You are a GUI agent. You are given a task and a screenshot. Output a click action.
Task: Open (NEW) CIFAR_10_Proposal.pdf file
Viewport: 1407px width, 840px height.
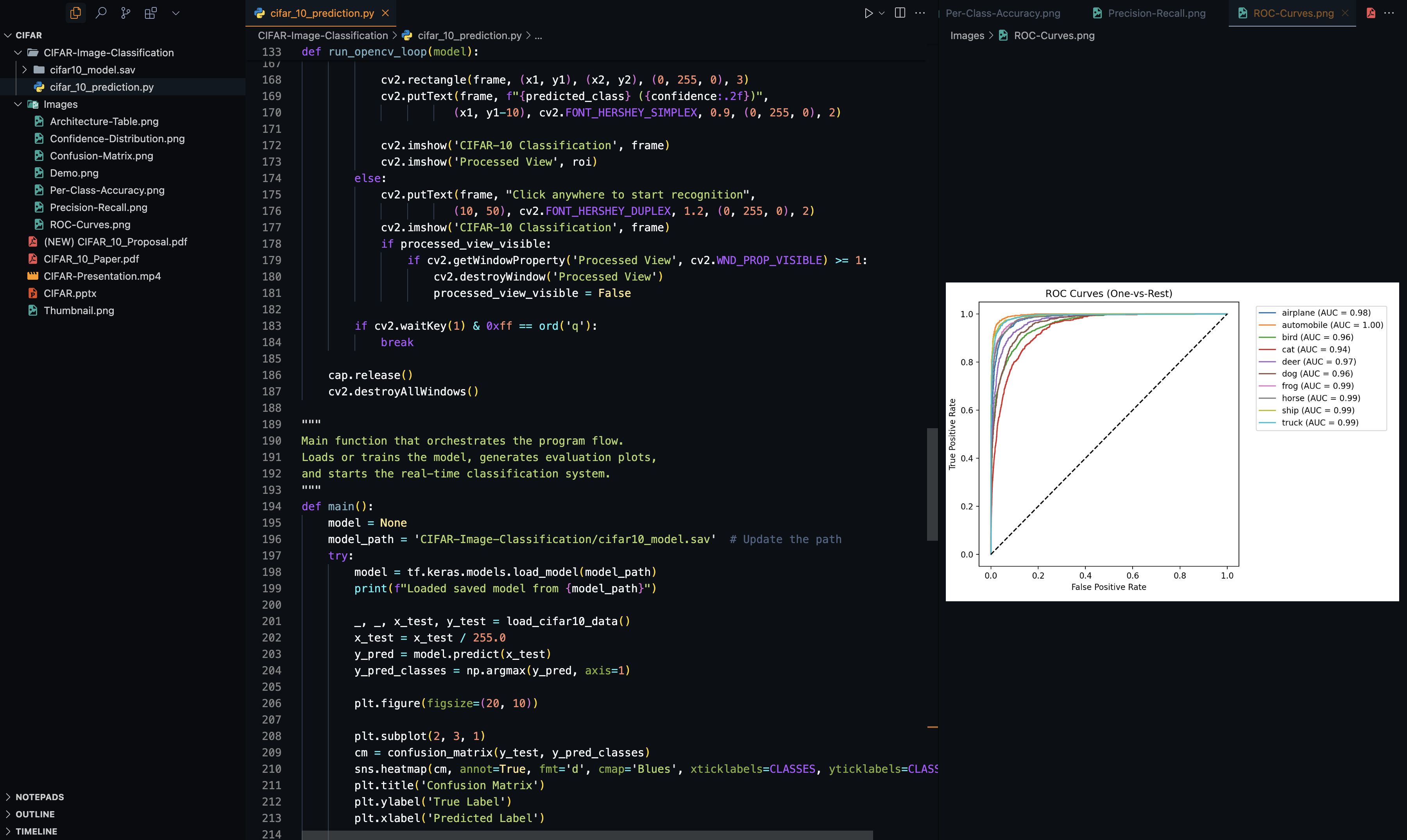click(x=116, y=242)
